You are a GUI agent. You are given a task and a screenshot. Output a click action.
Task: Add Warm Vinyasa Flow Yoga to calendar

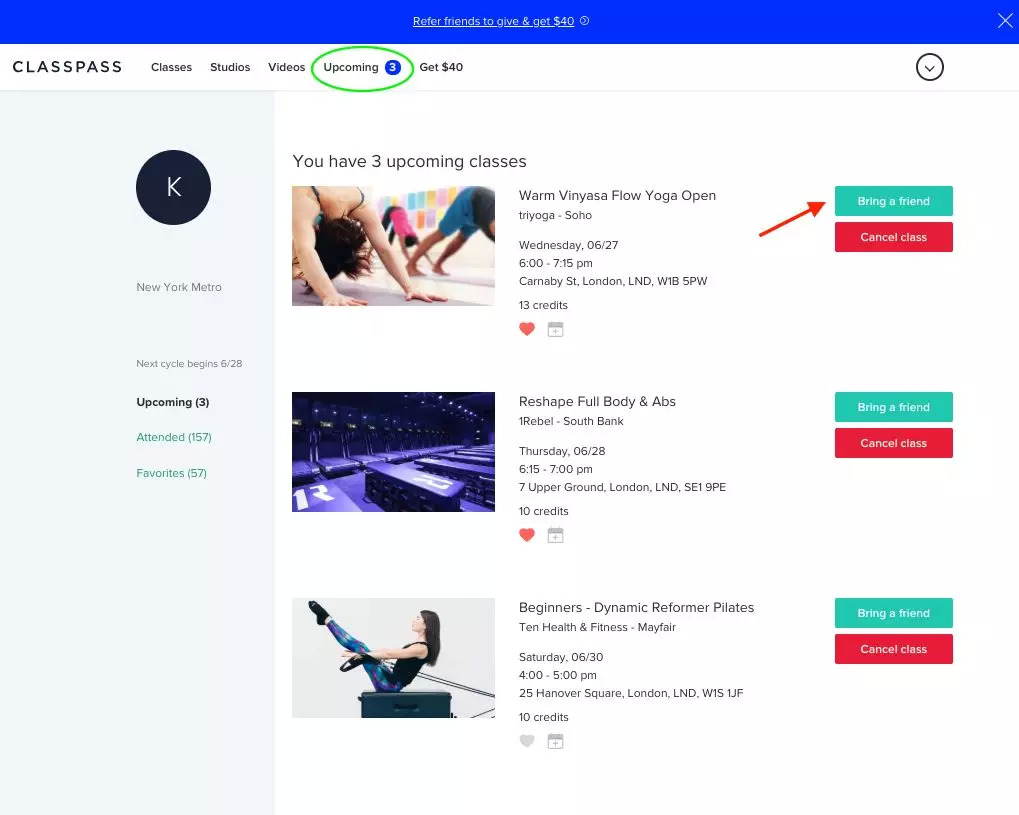(556, 330)
